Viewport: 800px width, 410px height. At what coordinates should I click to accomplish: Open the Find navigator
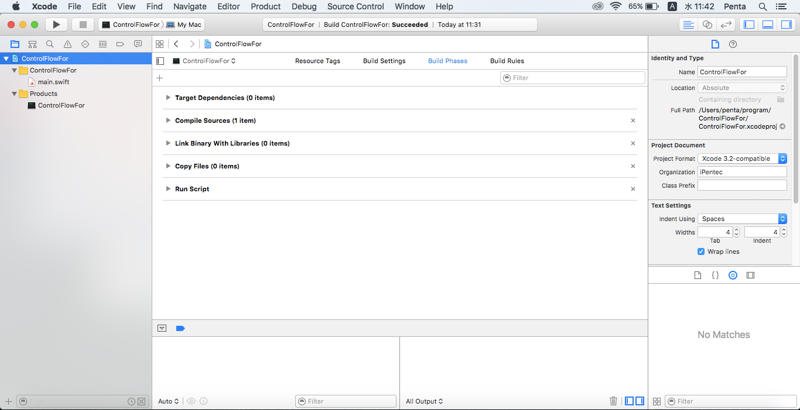tap(49, 44)
